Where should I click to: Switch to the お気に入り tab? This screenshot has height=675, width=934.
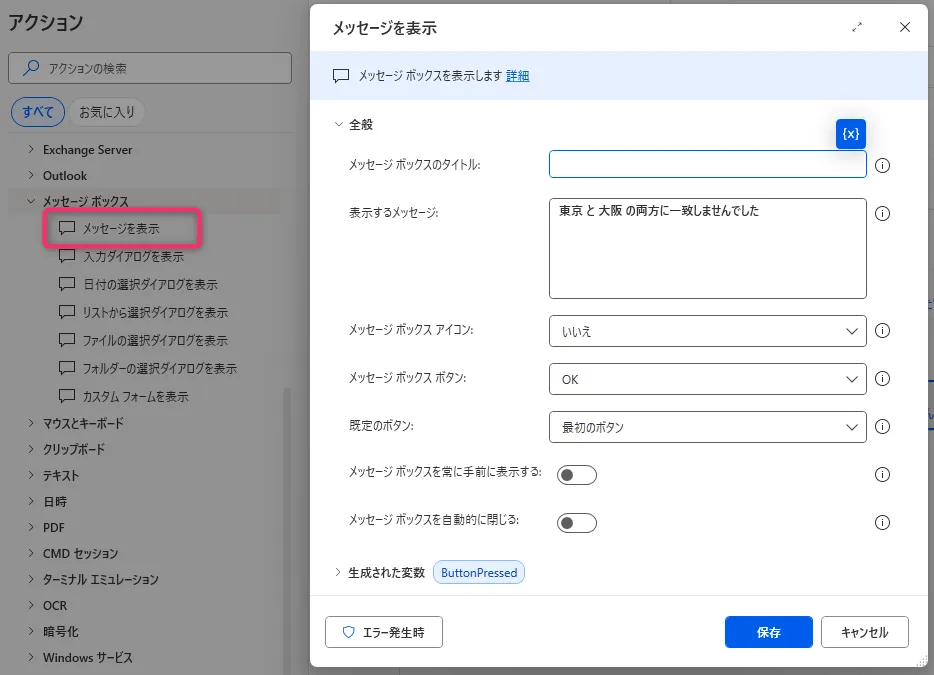(107, 112)
